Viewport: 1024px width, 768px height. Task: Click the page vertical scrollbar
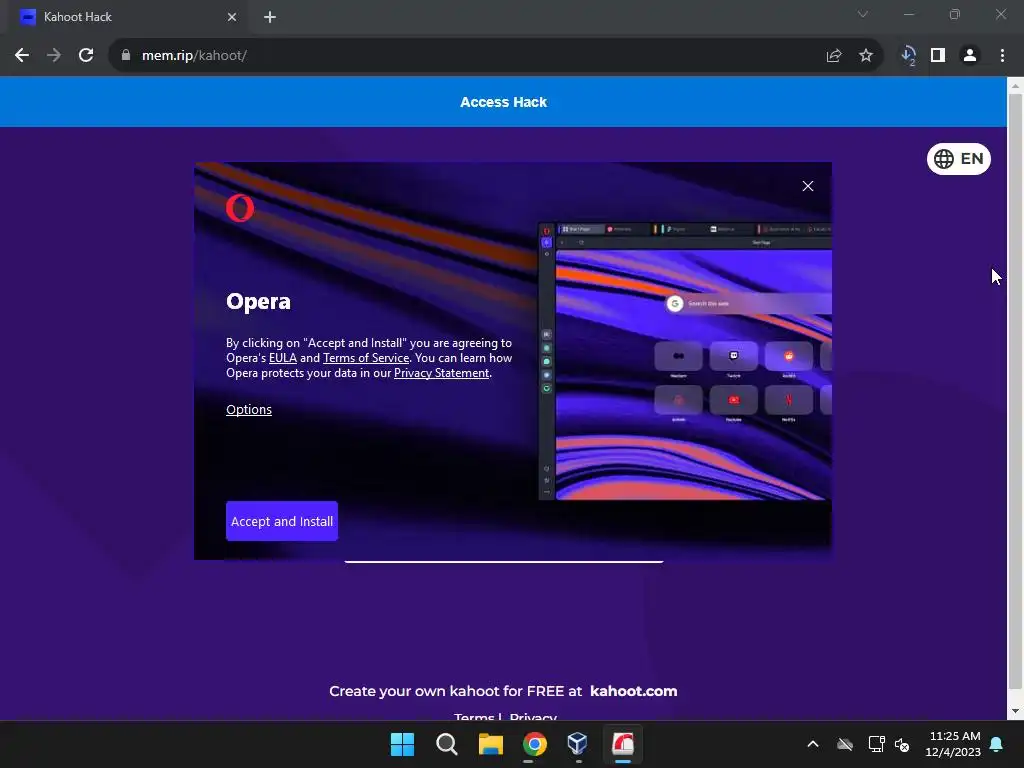1015,392
